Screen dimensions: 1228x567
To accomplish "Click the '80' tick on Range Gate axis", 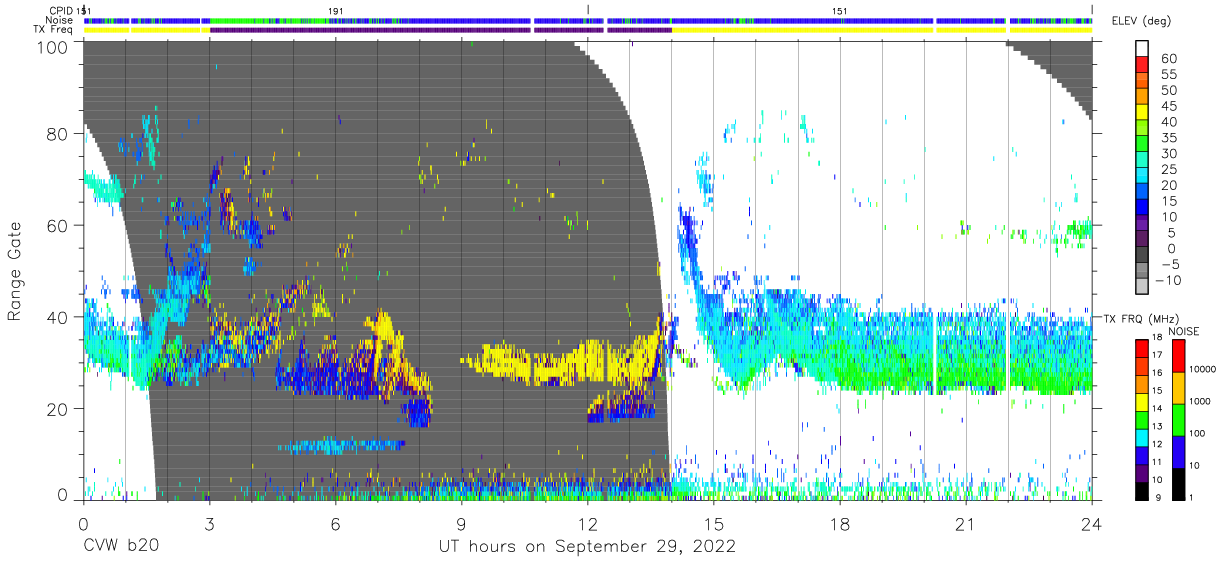I will [59, 134].
